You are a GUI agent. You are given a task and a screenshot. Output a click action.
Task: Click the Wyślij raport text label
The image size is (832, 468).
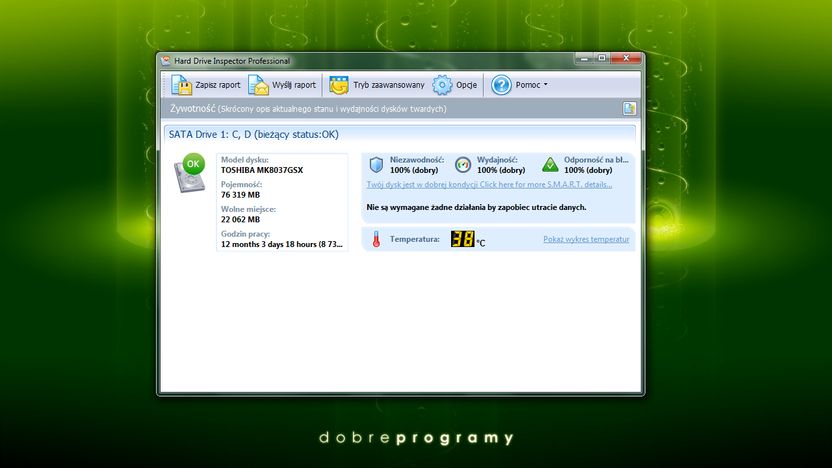294,85
